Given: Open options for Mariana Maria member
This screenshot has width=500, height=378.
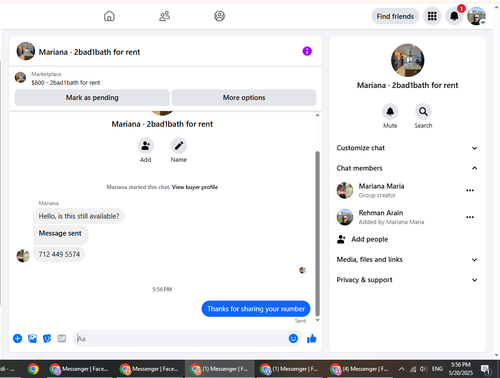Looking at the screenshot, I should click(x=470, y=190).
